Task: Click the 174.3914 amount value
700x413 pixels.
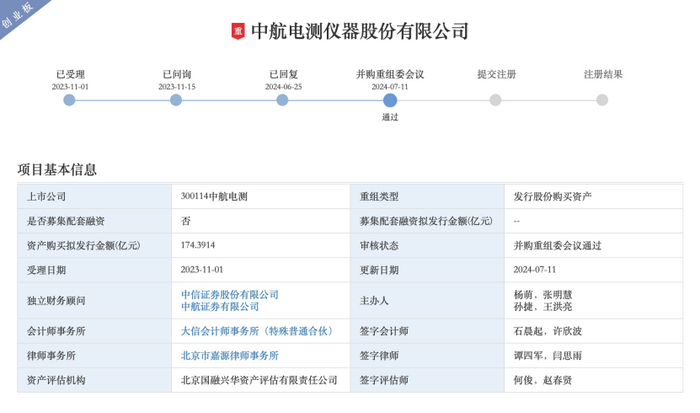Action: click(198, 245)
